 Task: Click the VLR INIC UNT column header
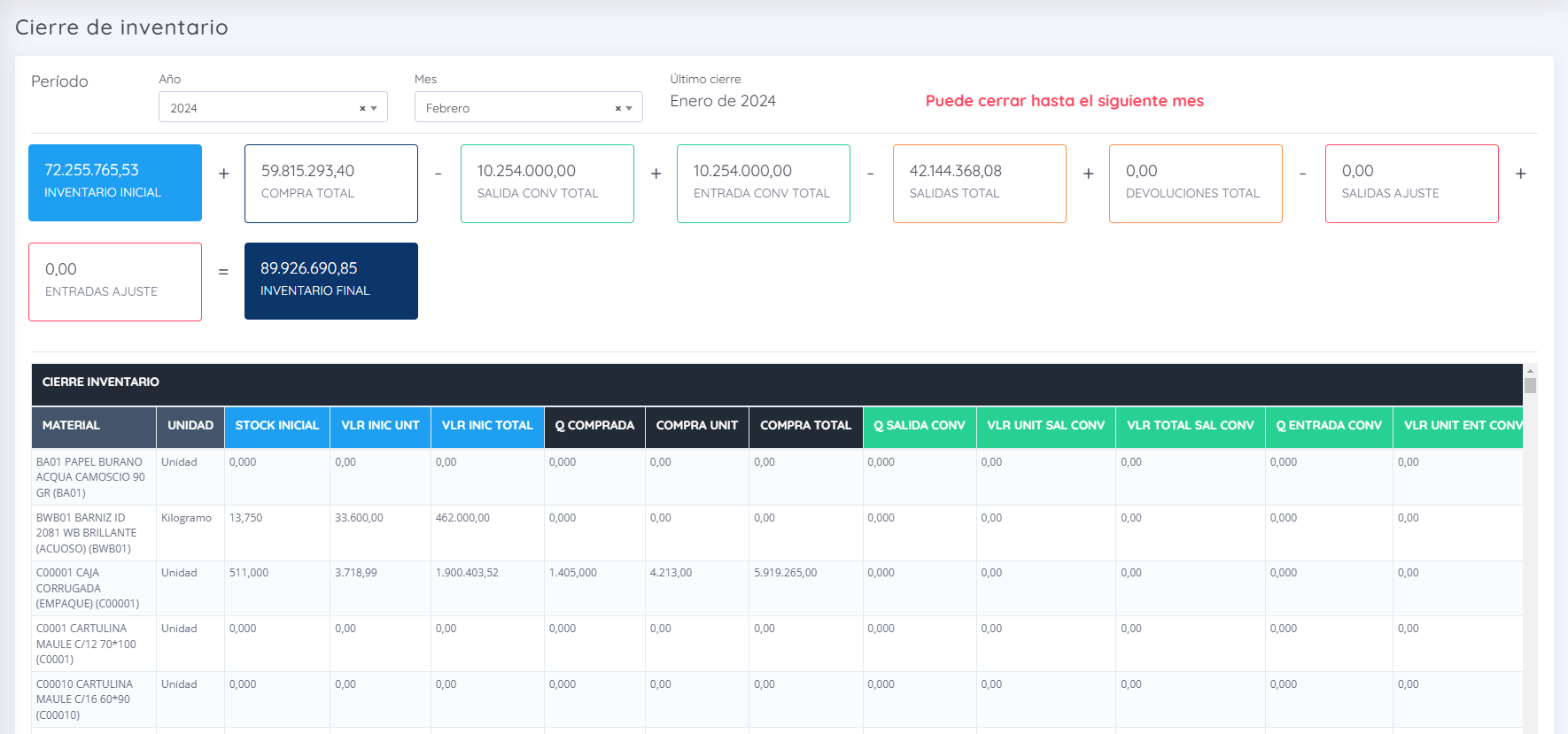(381, 427)
